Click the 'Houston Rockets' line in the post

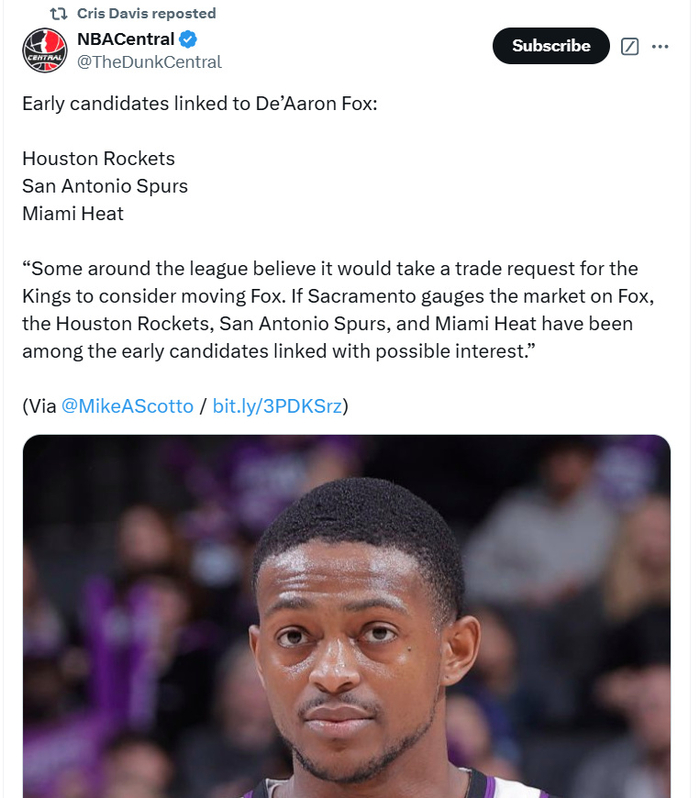[x=98, y=158]
